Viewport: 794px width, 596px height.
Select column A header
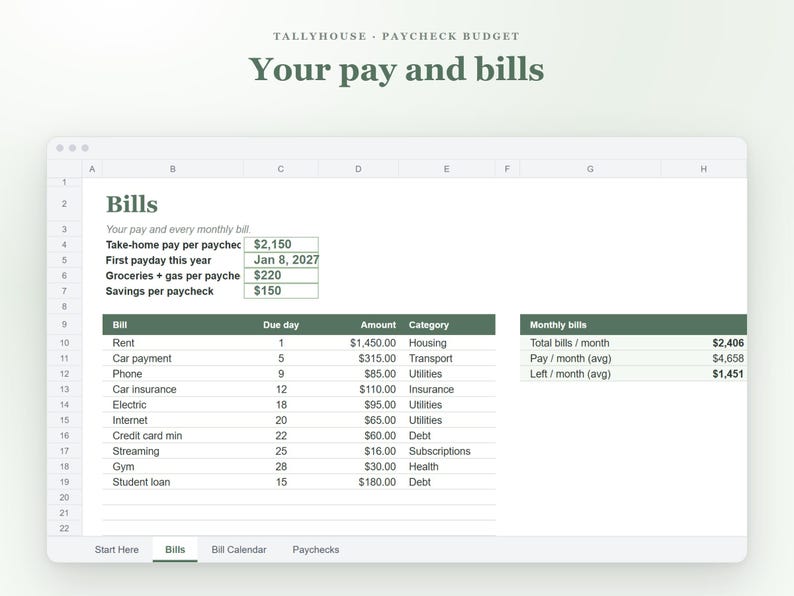[92, 169]
